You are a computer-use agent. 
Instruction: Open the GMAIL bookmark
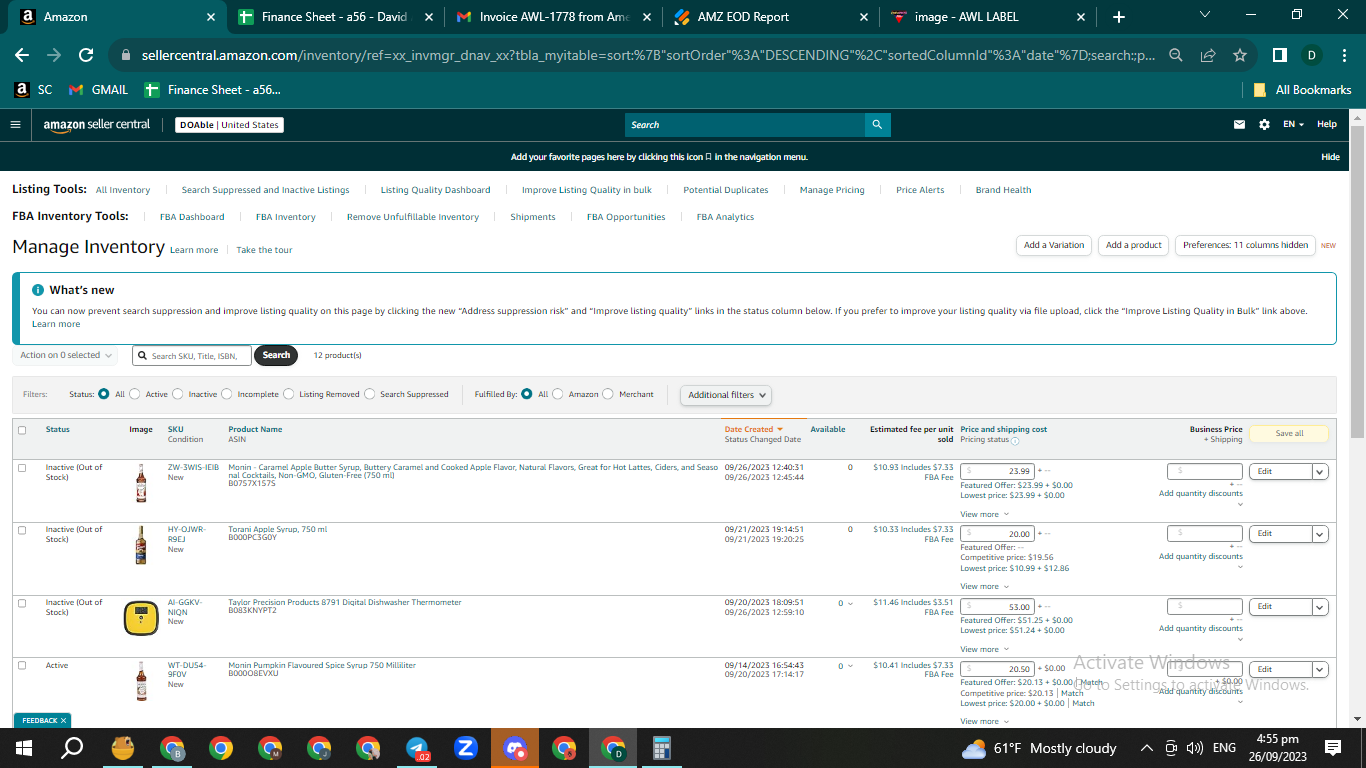tap(99, 90)
